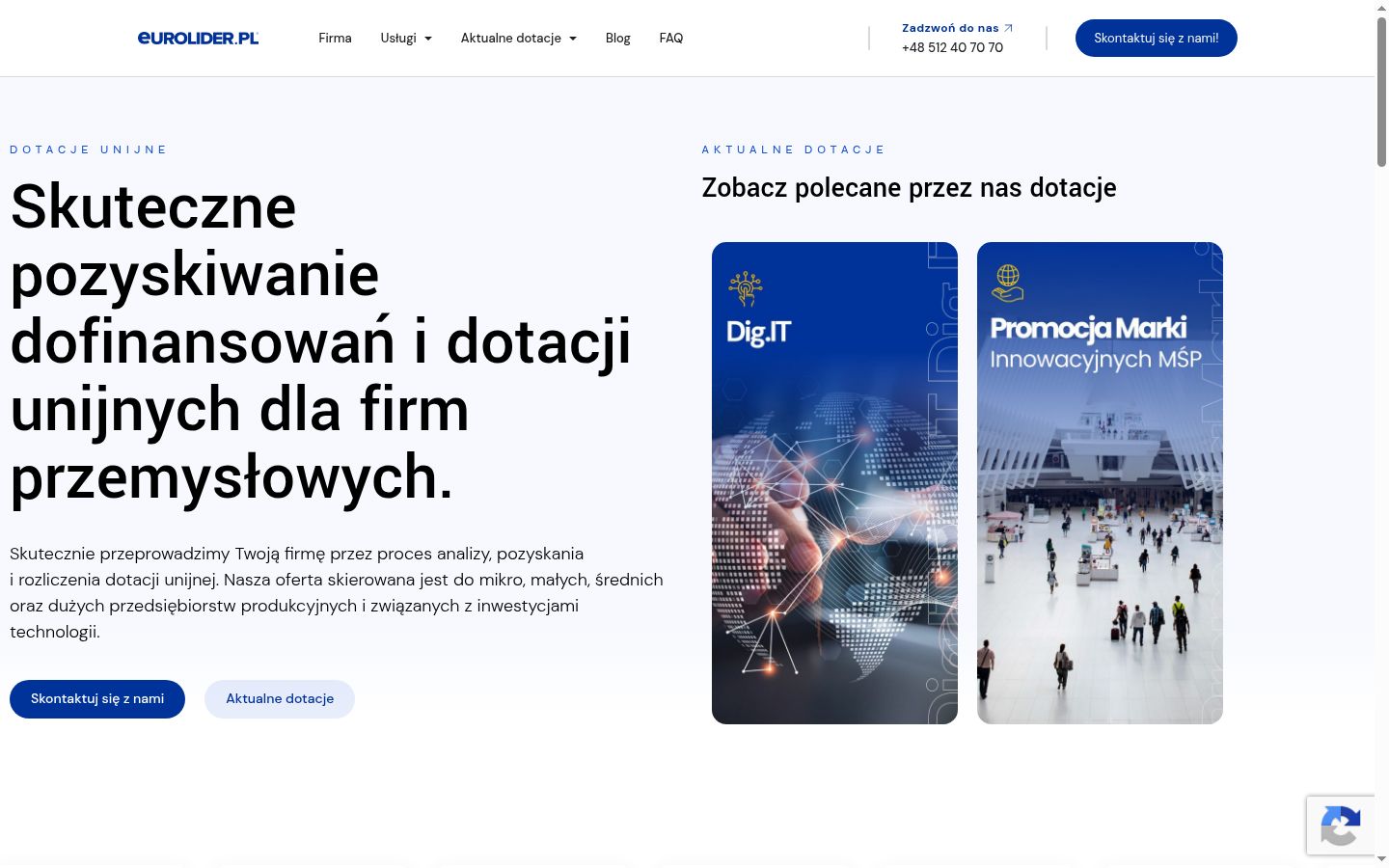Go to the Blog page
The height and width of the screenshot is (868, 1389).
(x=617, y=38)
